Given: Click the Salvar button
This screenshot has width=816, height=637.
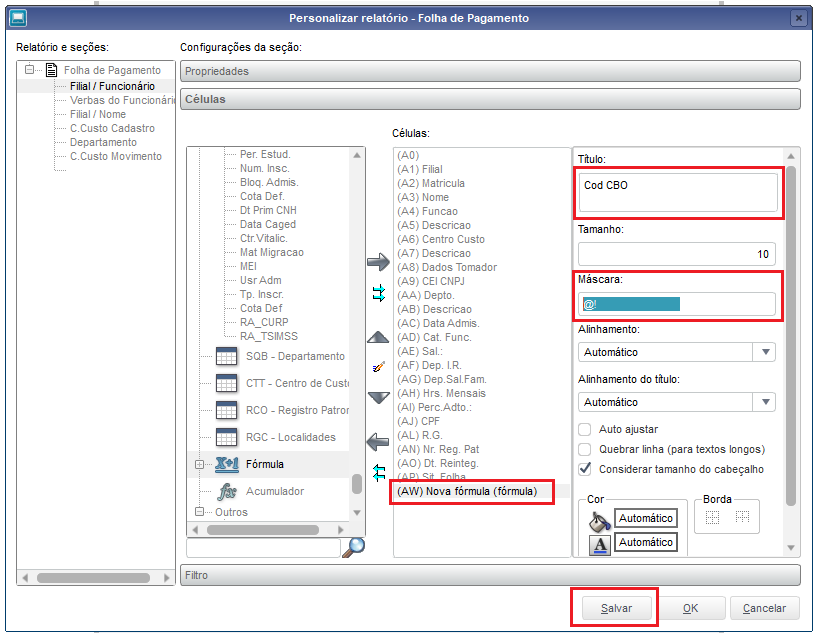Looking at the screenshot, I should (616, 608).
